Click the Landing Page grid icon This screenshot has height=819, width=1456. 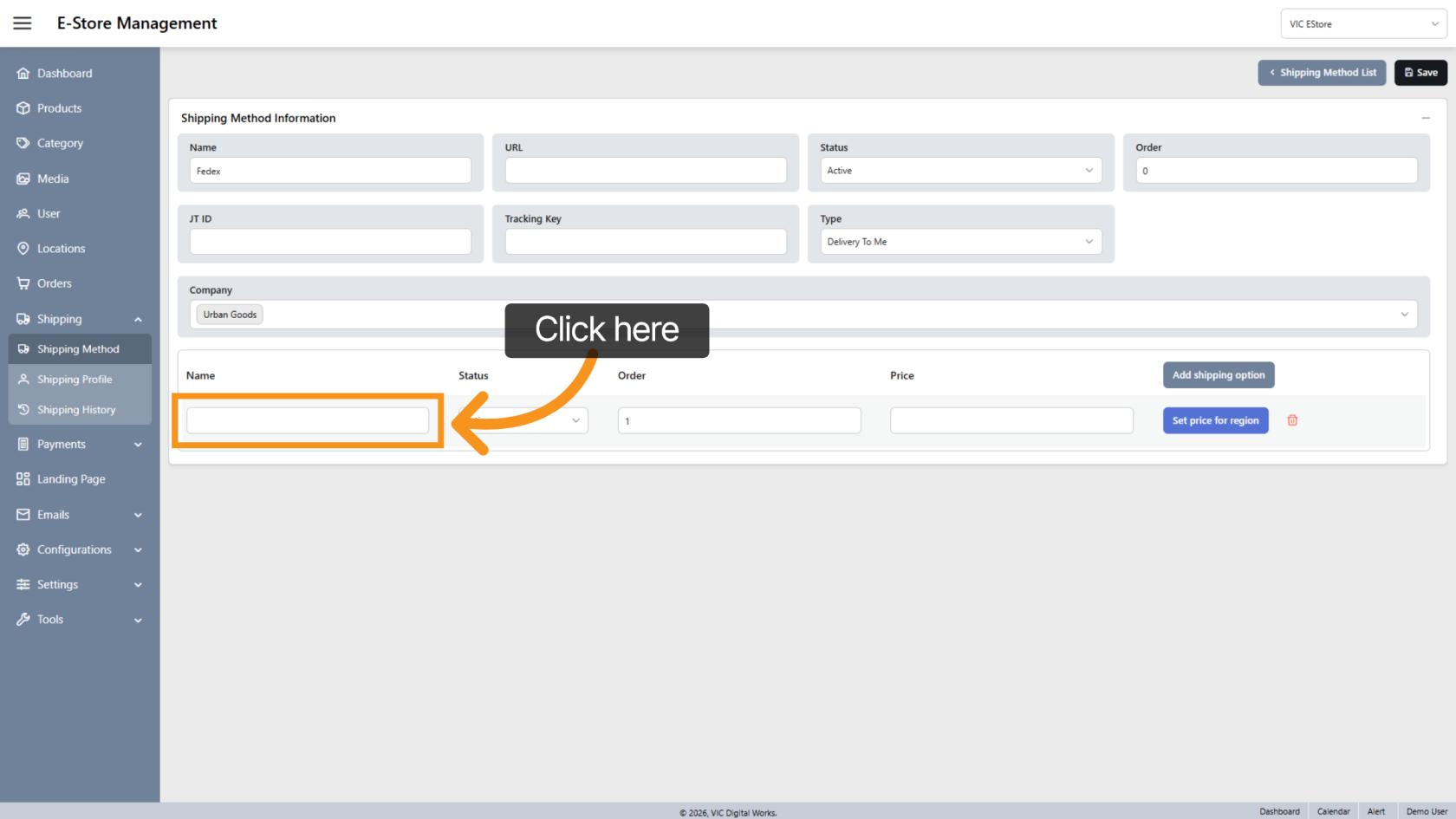23,479
